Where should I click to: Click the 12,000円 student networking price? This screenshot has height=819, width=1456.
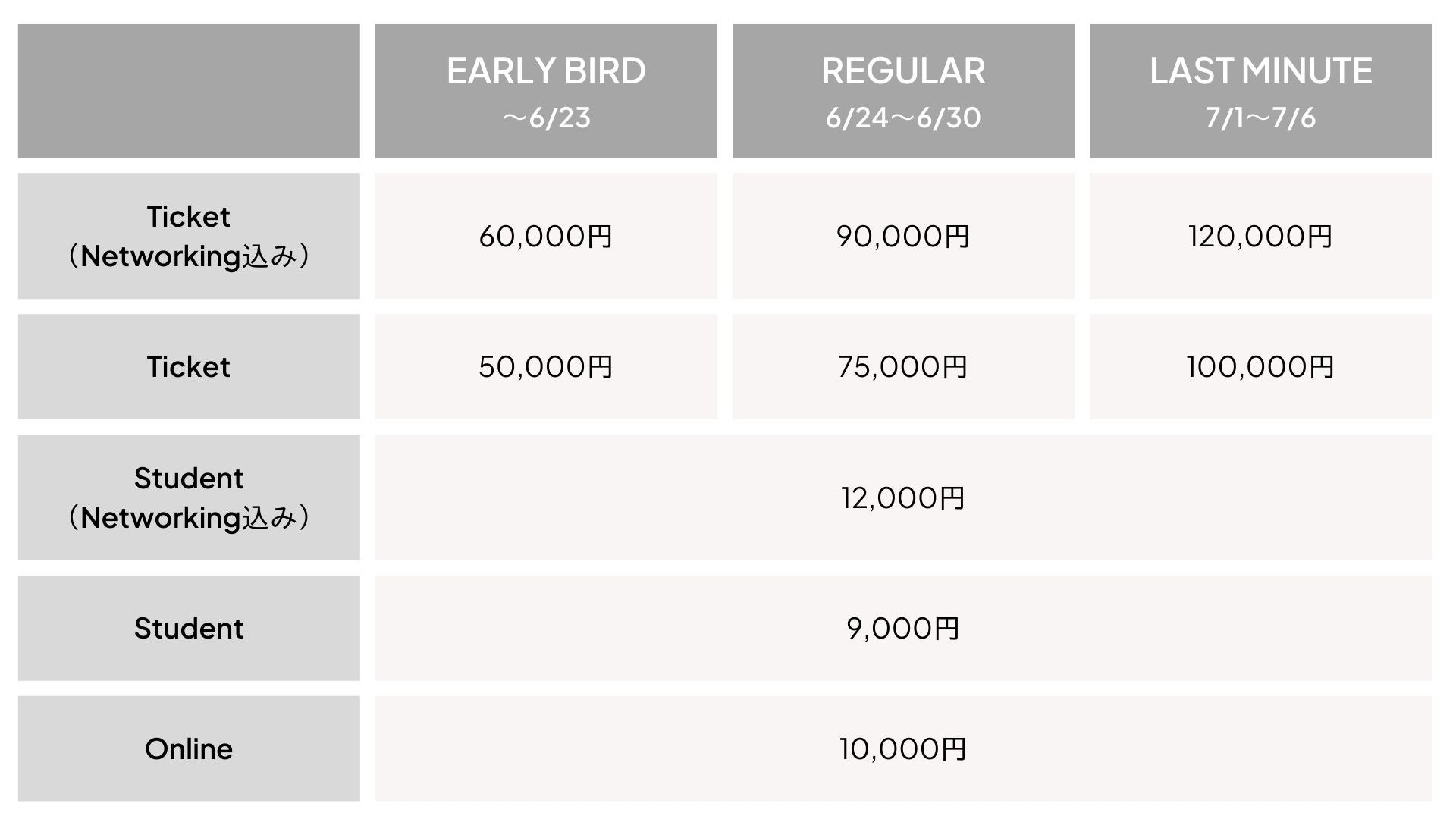902,498
